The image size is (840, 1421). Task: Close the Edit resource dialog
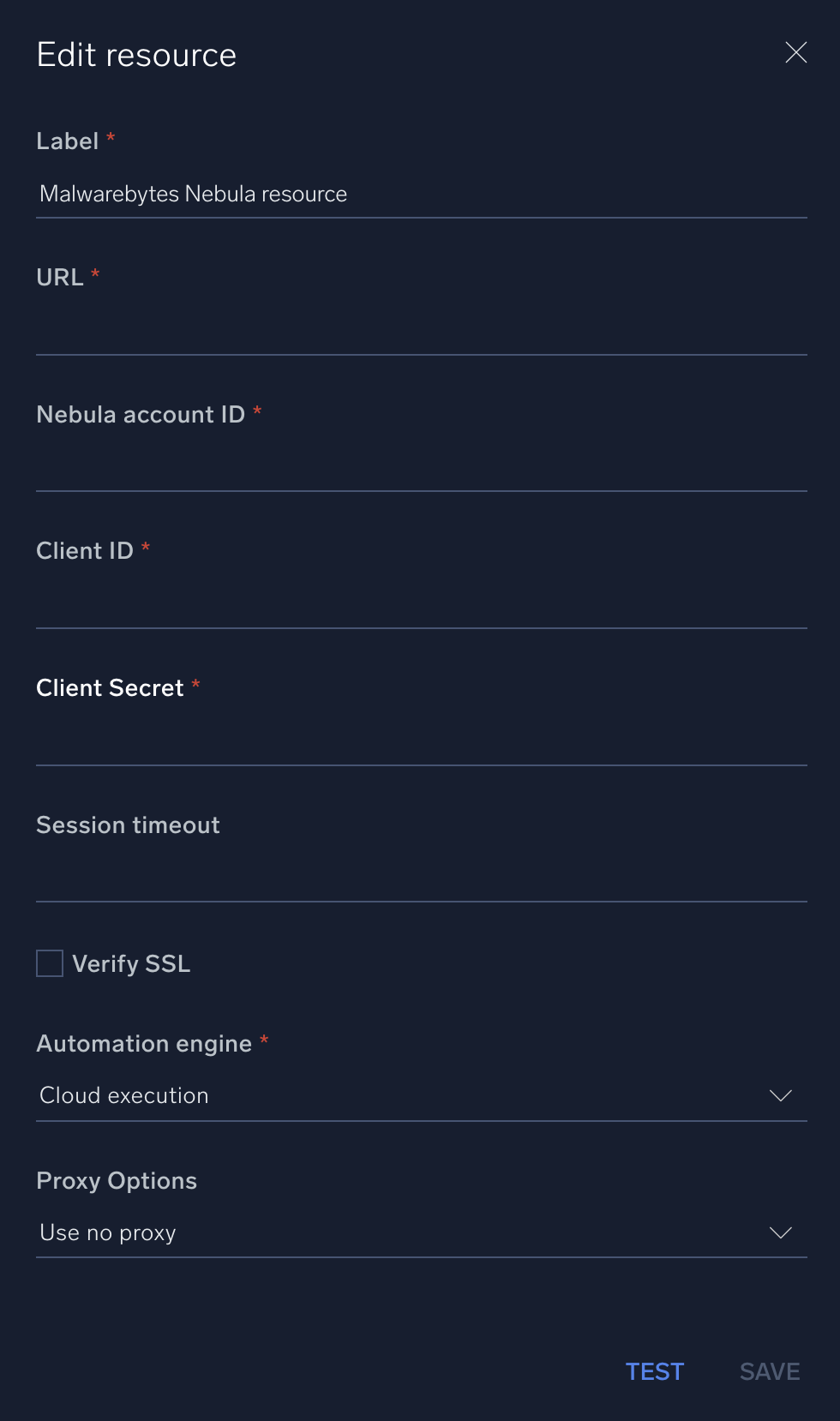[796, 52]
